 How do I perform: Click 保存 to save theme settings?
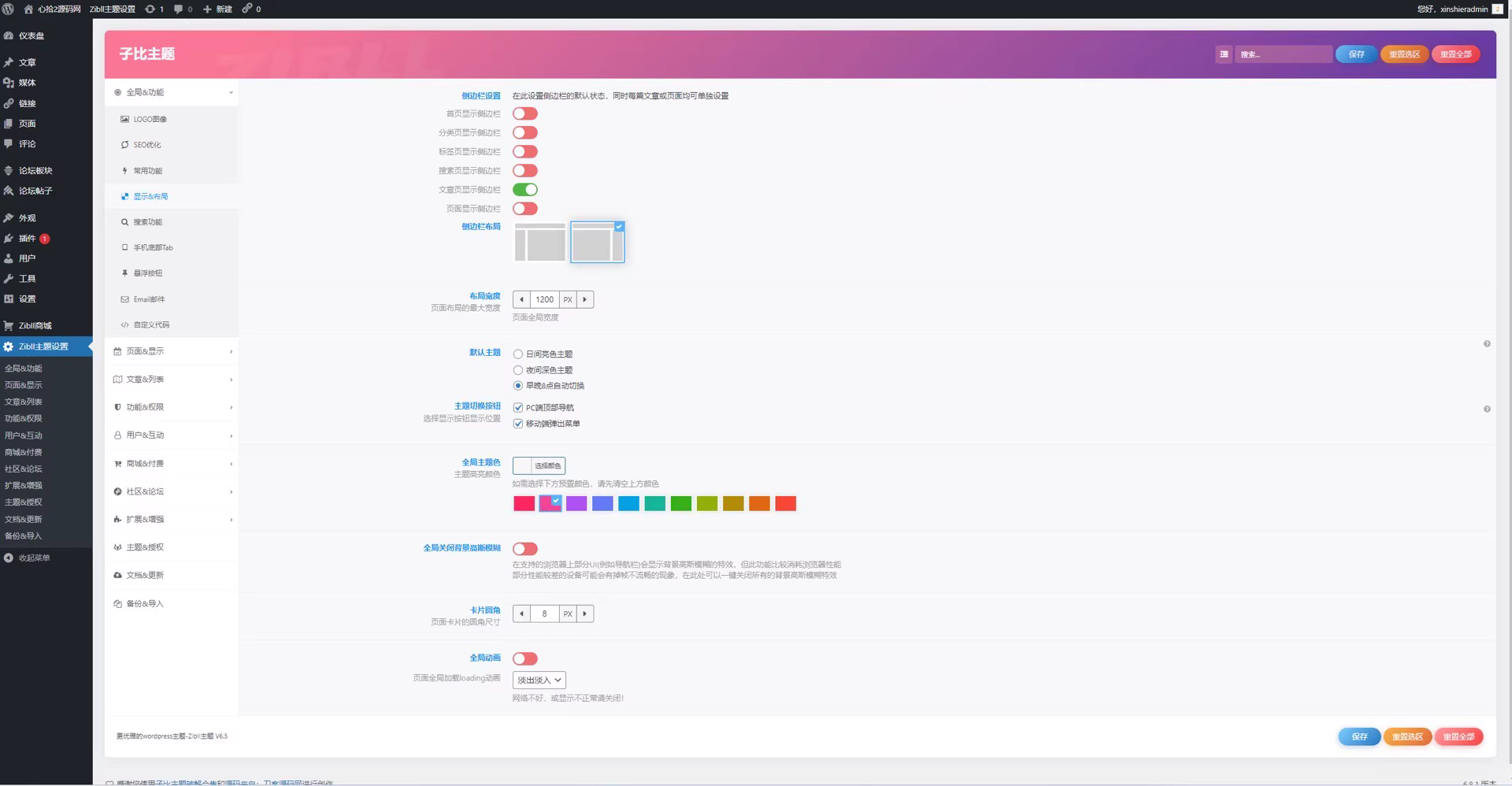[1355, 54]
